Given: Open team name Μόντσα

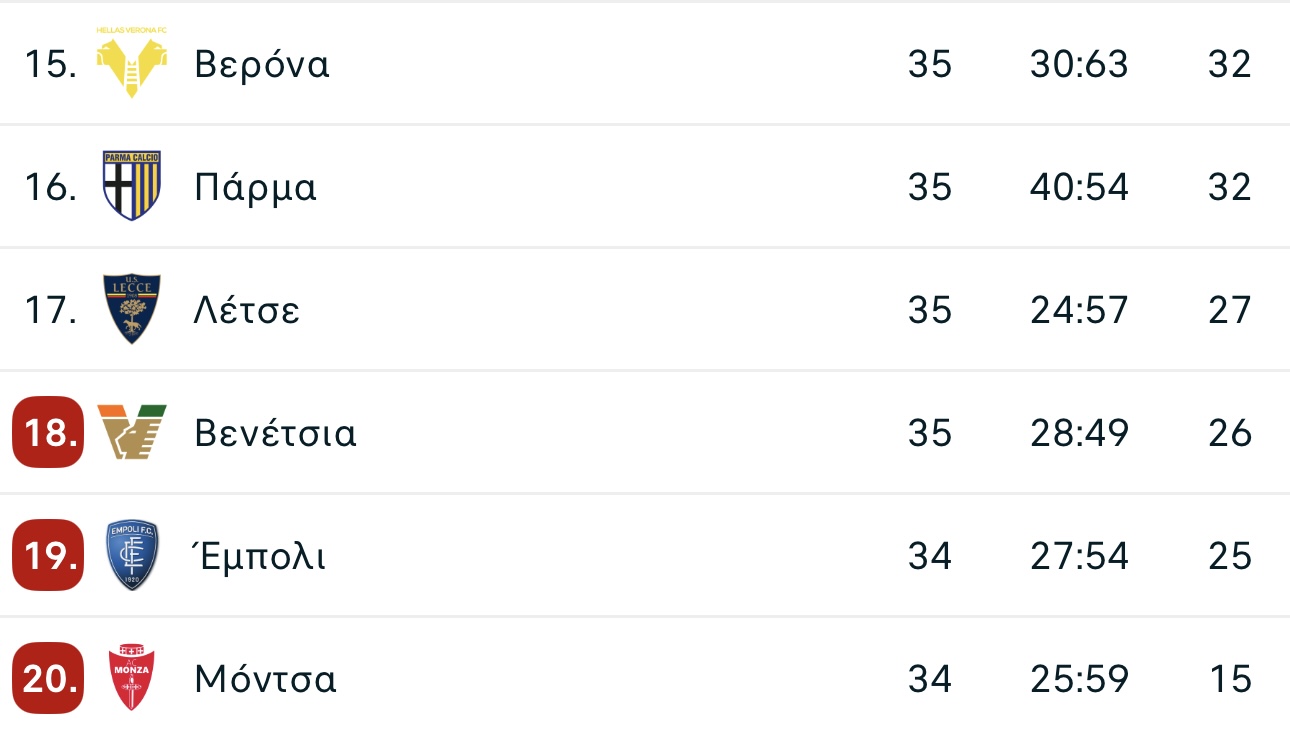Looking at the screenshot, I should click(265, 679).
